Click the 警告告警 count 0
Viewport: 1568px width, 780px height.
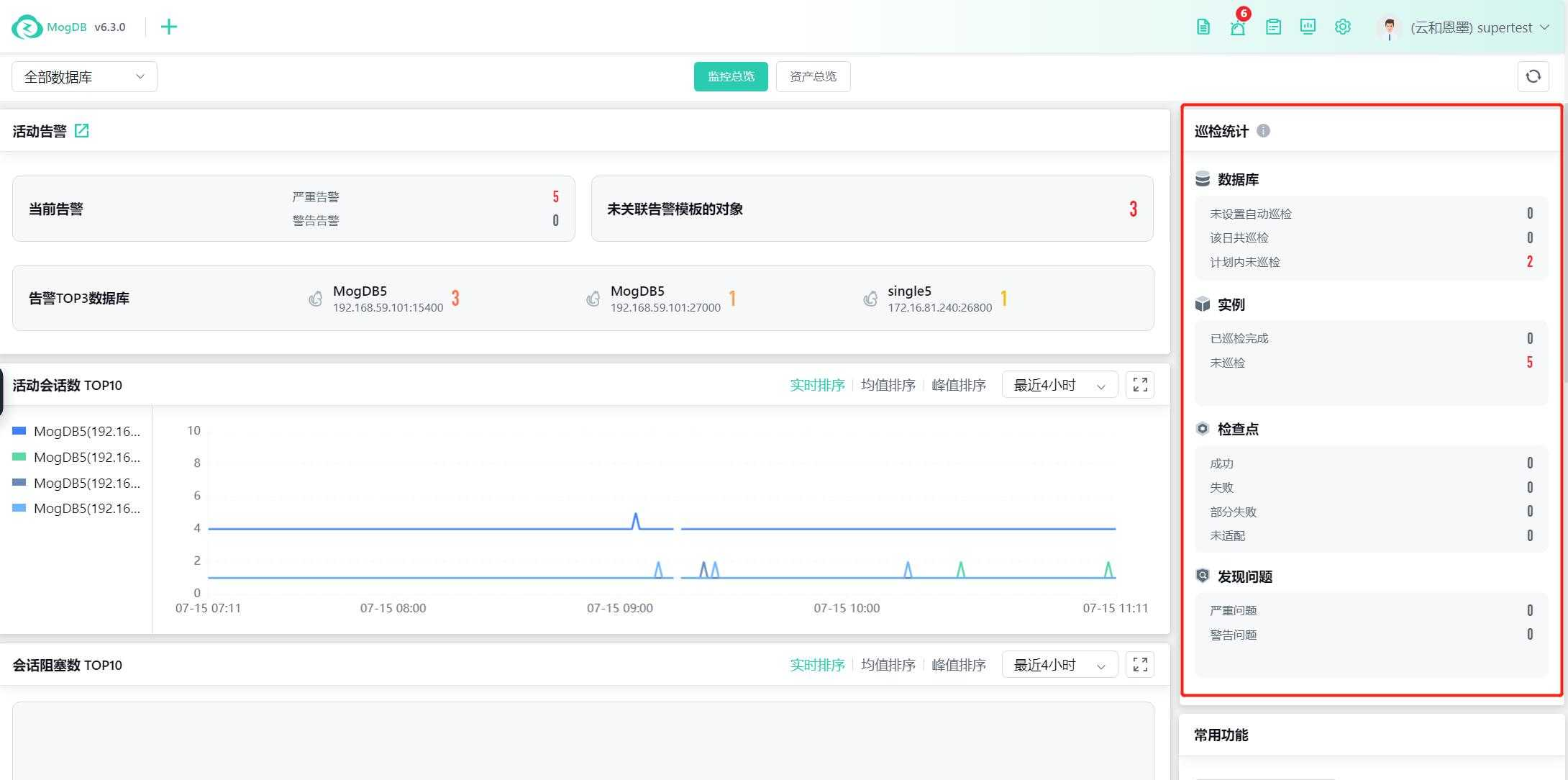(x=555, y=220)
